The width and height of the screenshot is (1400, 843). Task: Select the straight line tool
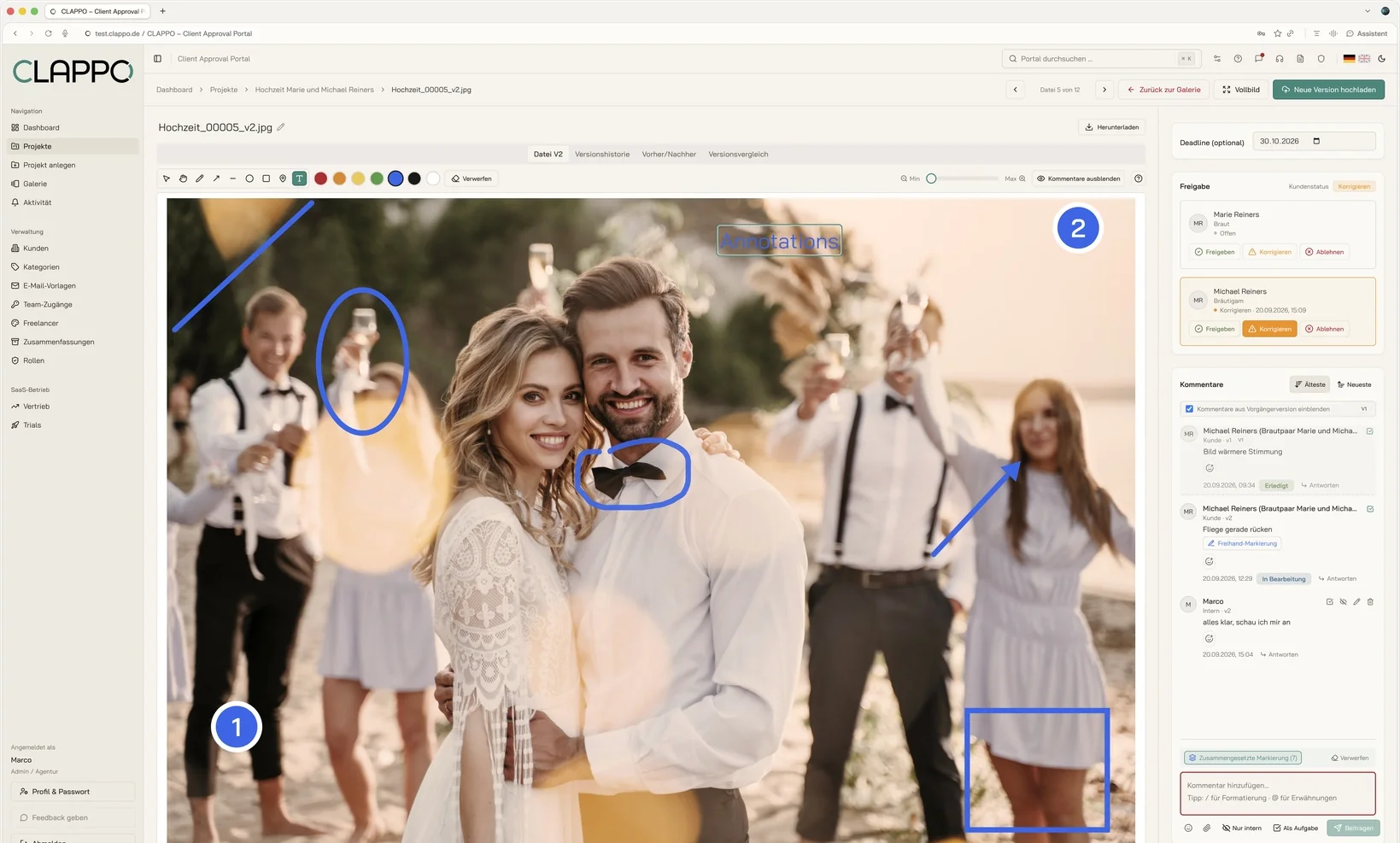tap(232, 179)
